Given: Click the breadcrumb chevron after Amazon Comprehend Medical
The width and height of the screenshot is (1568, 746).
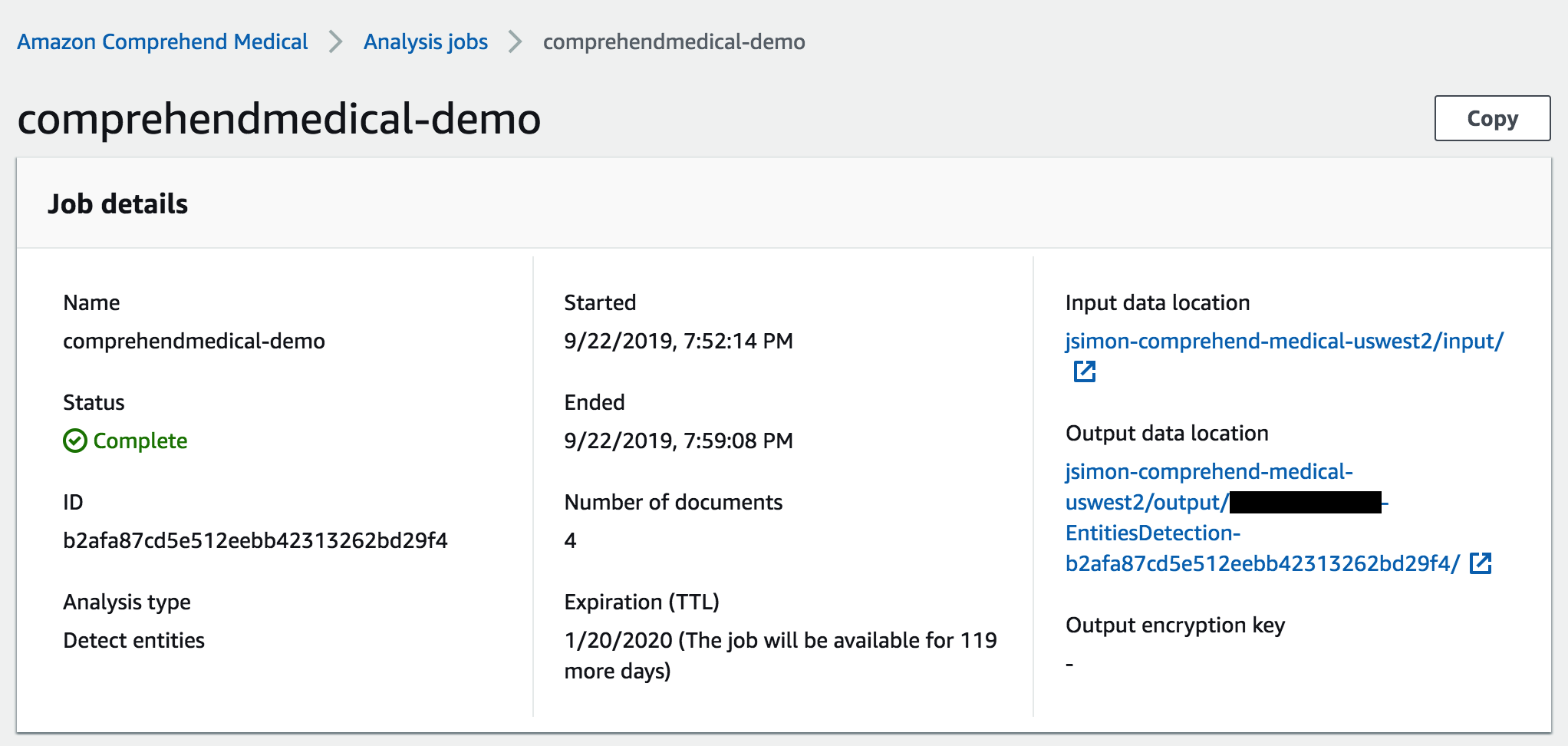Looking at the screenshot, I should click(335, 41).
